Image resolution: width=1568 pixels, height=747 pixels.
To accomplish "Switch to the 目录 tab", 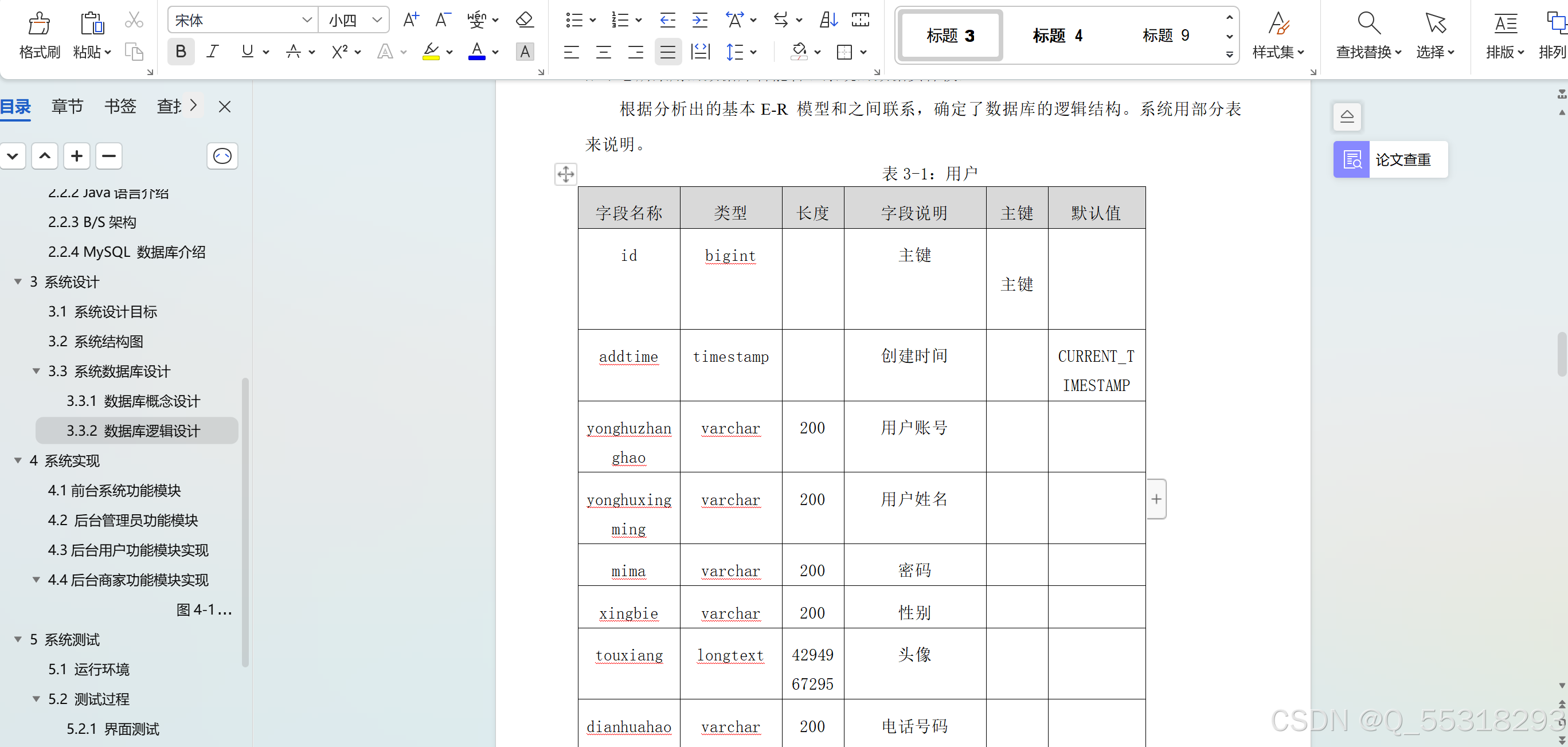I will coord(15,107).
